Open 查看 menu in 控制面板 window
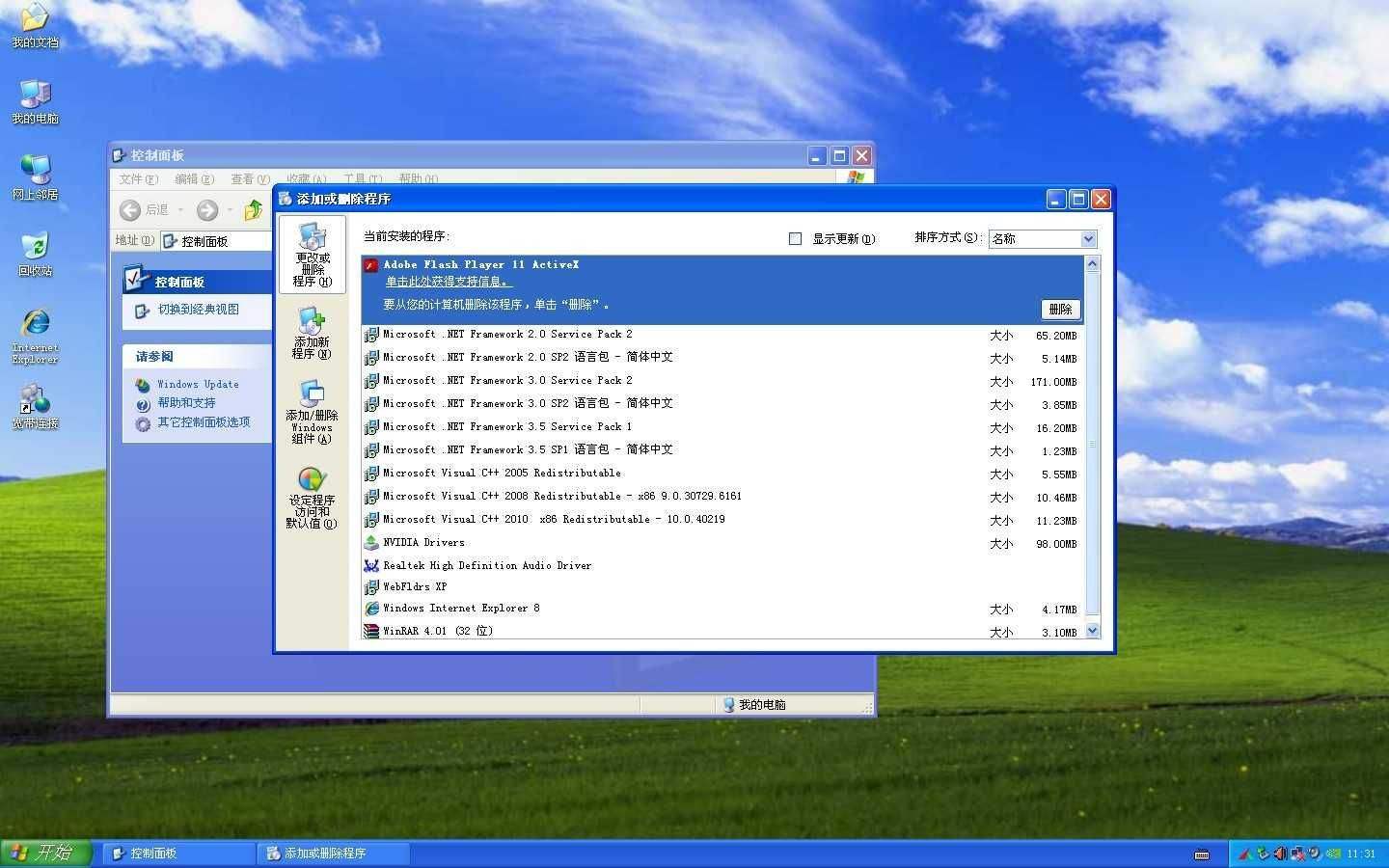1389x868 pixels. 250,179
